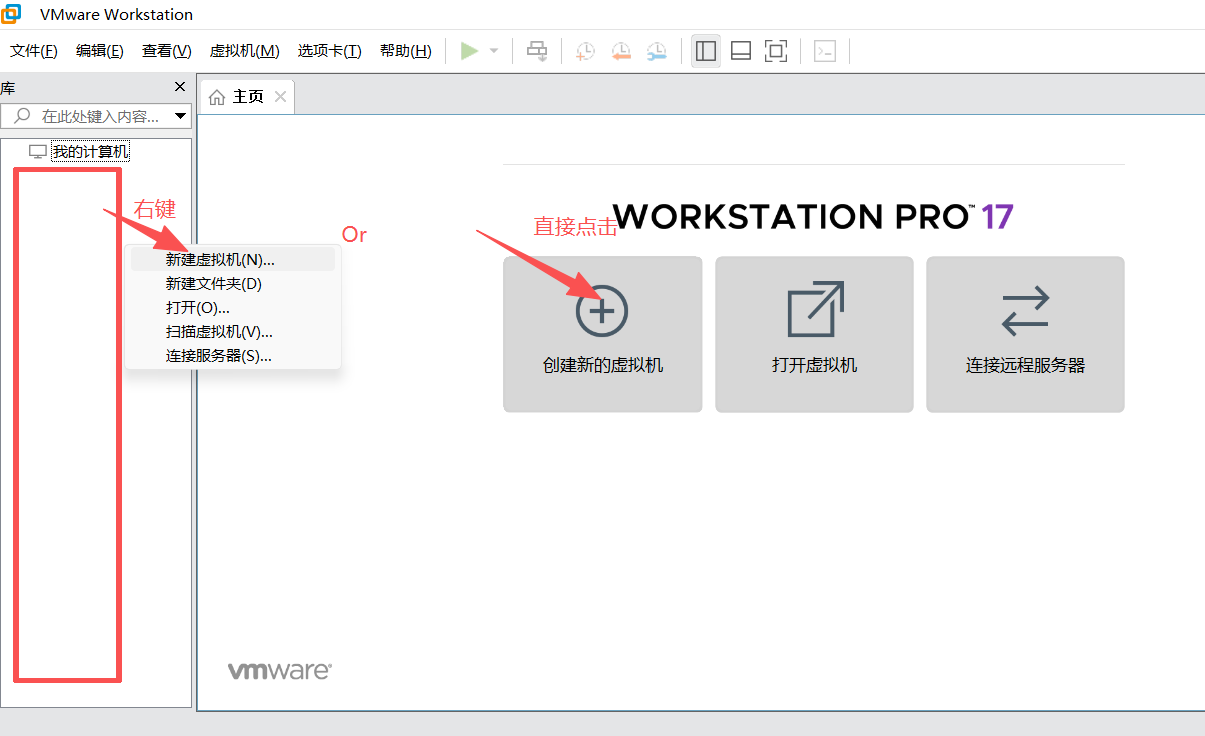Open the library search filter dropdown arrow

coord(181,116)
